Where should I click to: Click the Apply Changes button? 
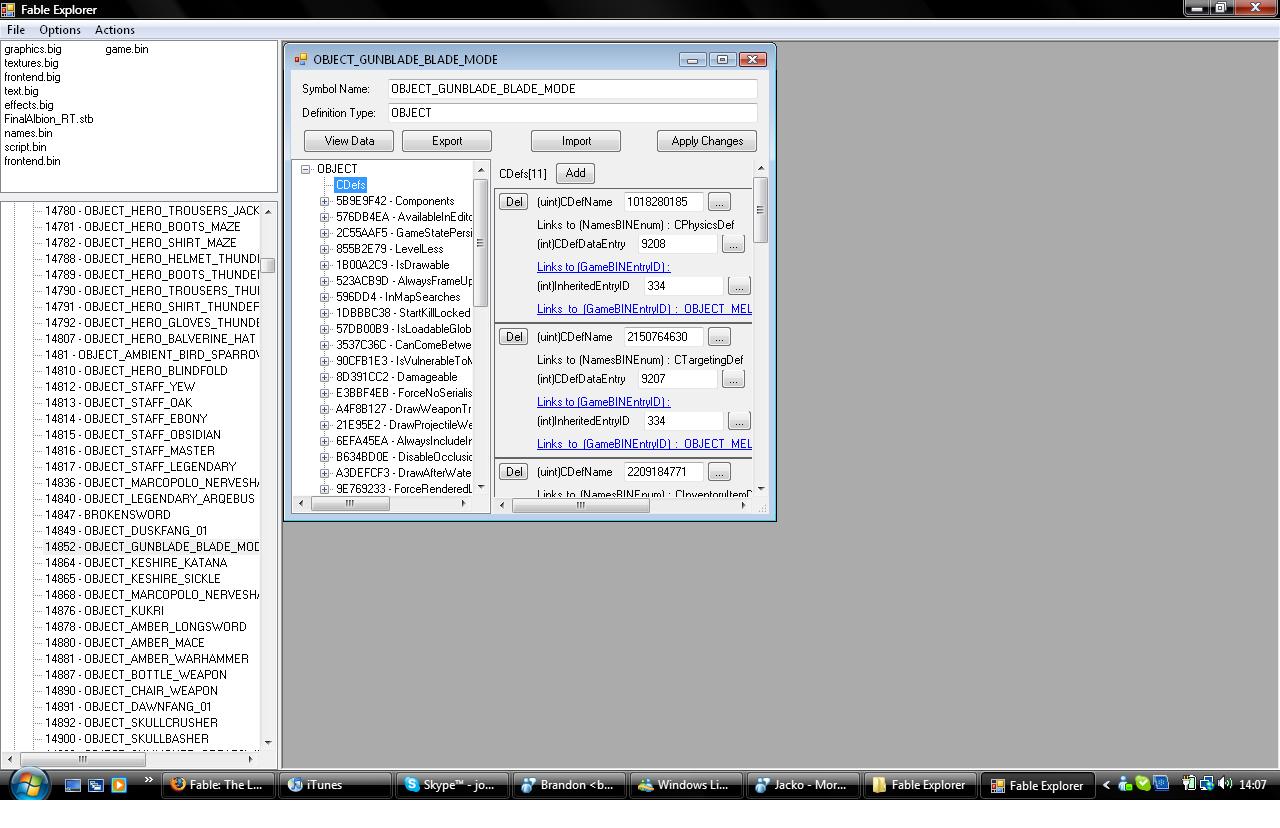coord(706,141)
